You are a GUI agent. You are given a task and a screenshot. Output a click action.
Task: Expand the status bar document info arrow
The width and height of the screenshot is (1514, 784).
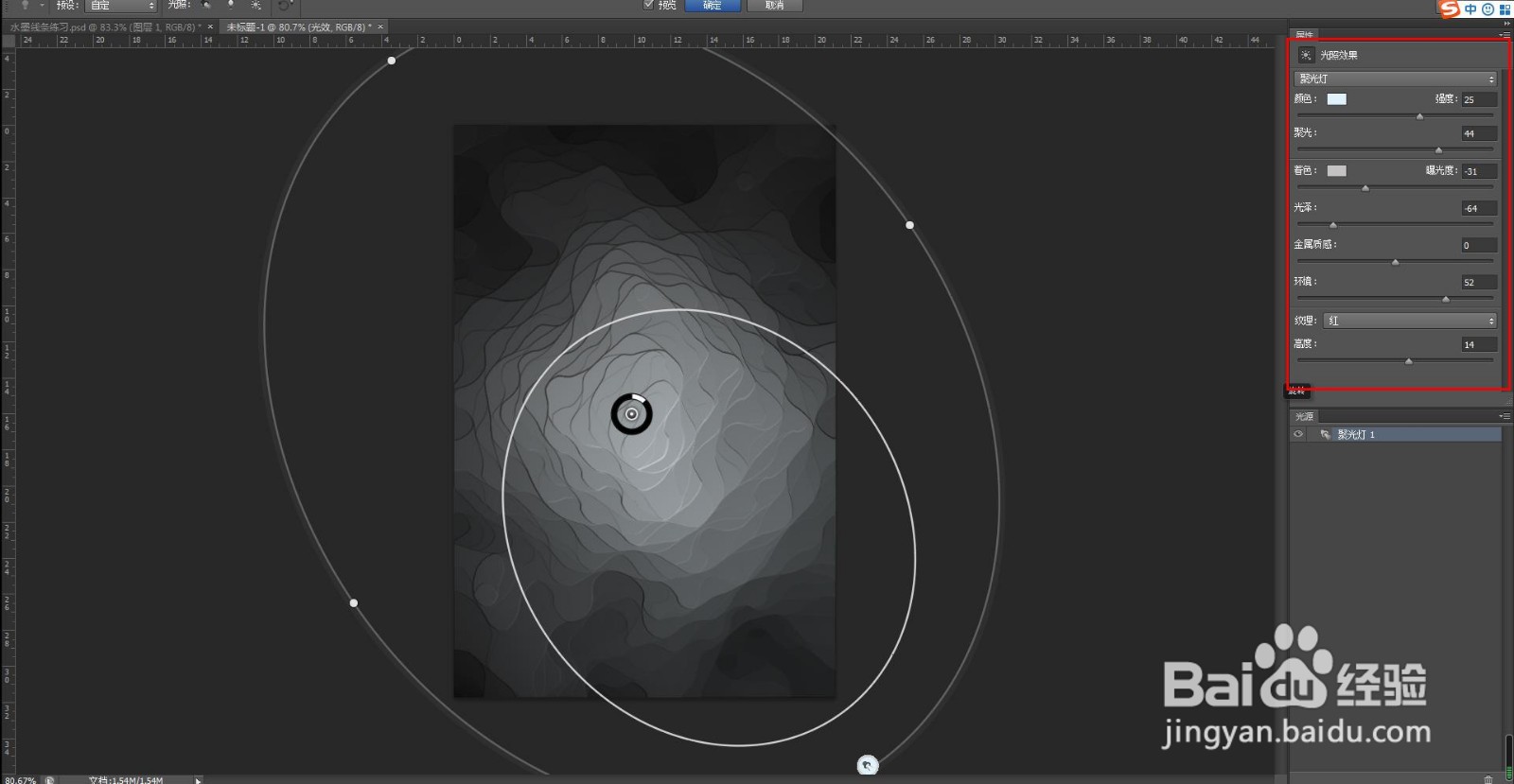(198, 779)
